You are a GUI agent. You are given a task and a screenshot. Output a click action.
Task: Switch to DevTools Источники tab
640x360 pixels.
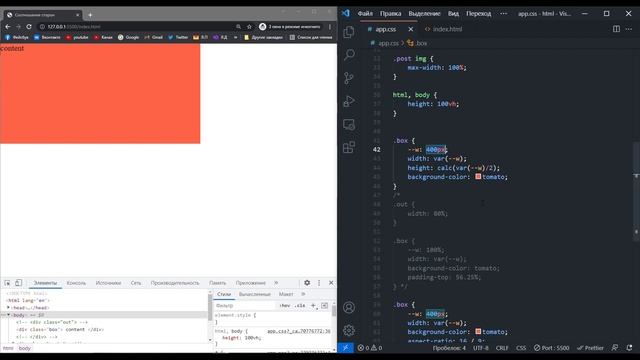pos(108,283)
